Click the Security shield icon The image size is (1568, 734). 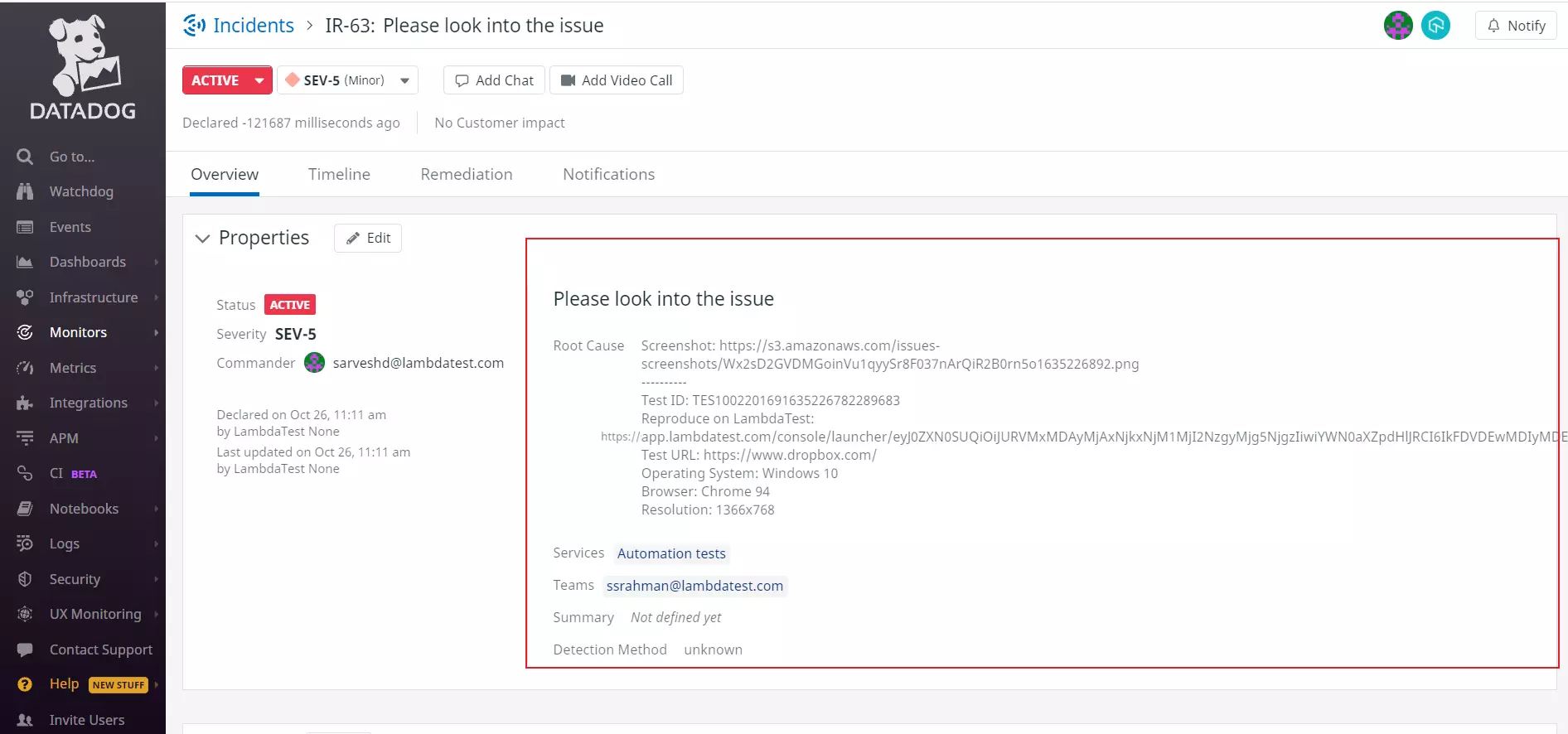(x=25, y=579)
